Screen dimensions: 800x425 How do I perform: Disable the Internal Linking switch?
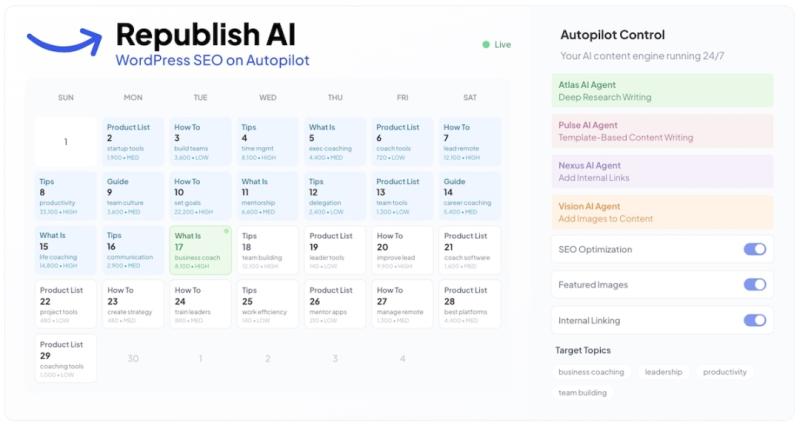[754, 321]
